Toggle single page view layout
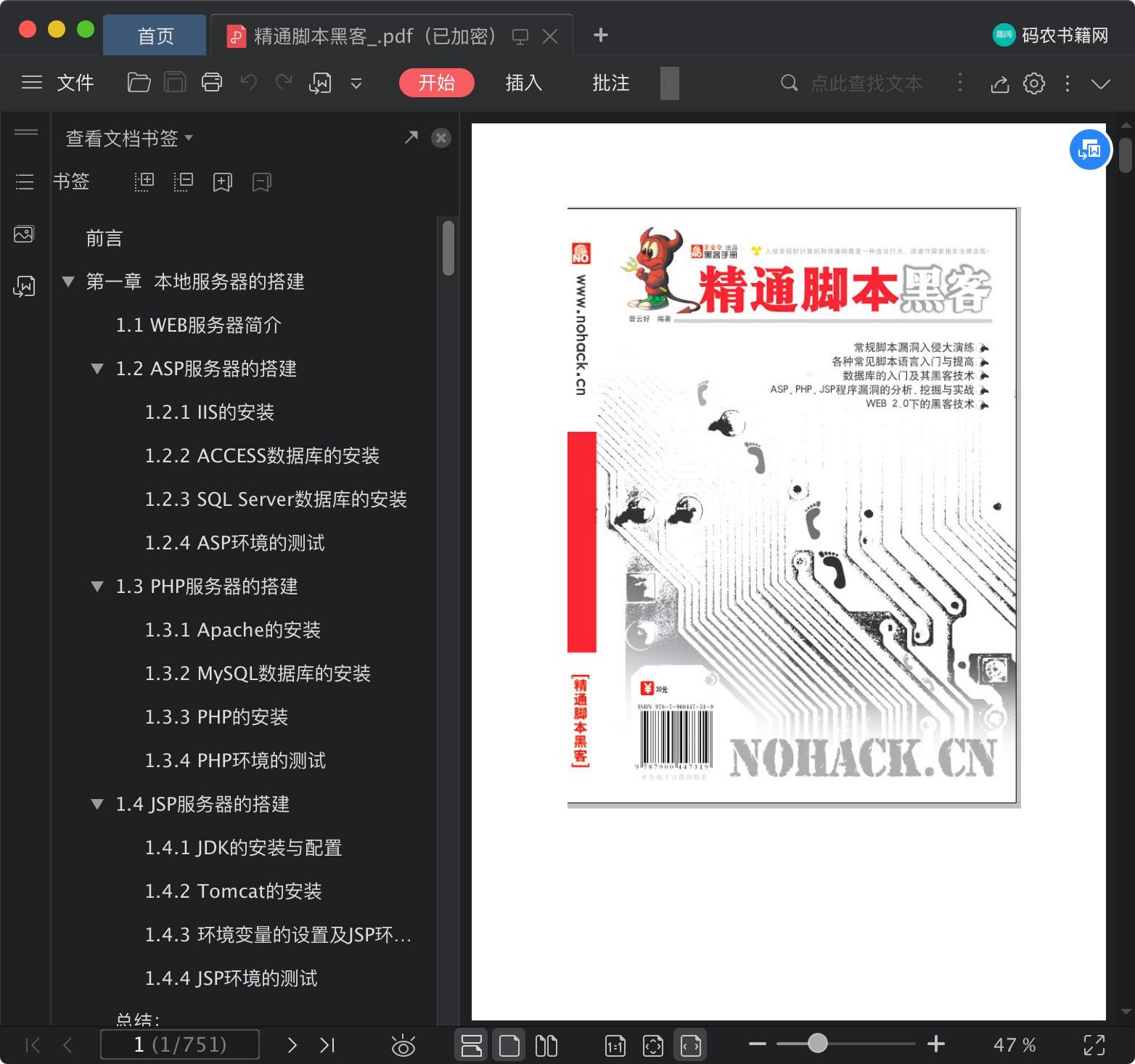Image resolution: width=1135 pixels, height=1064 pixels. [509, 1045]
